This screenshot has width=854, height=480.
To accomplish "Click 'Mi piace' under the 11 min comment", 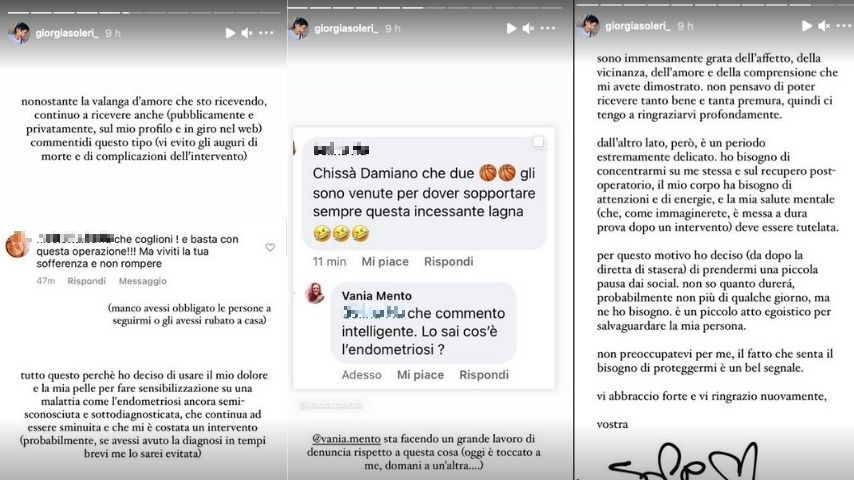I will [x=385, y=262].
